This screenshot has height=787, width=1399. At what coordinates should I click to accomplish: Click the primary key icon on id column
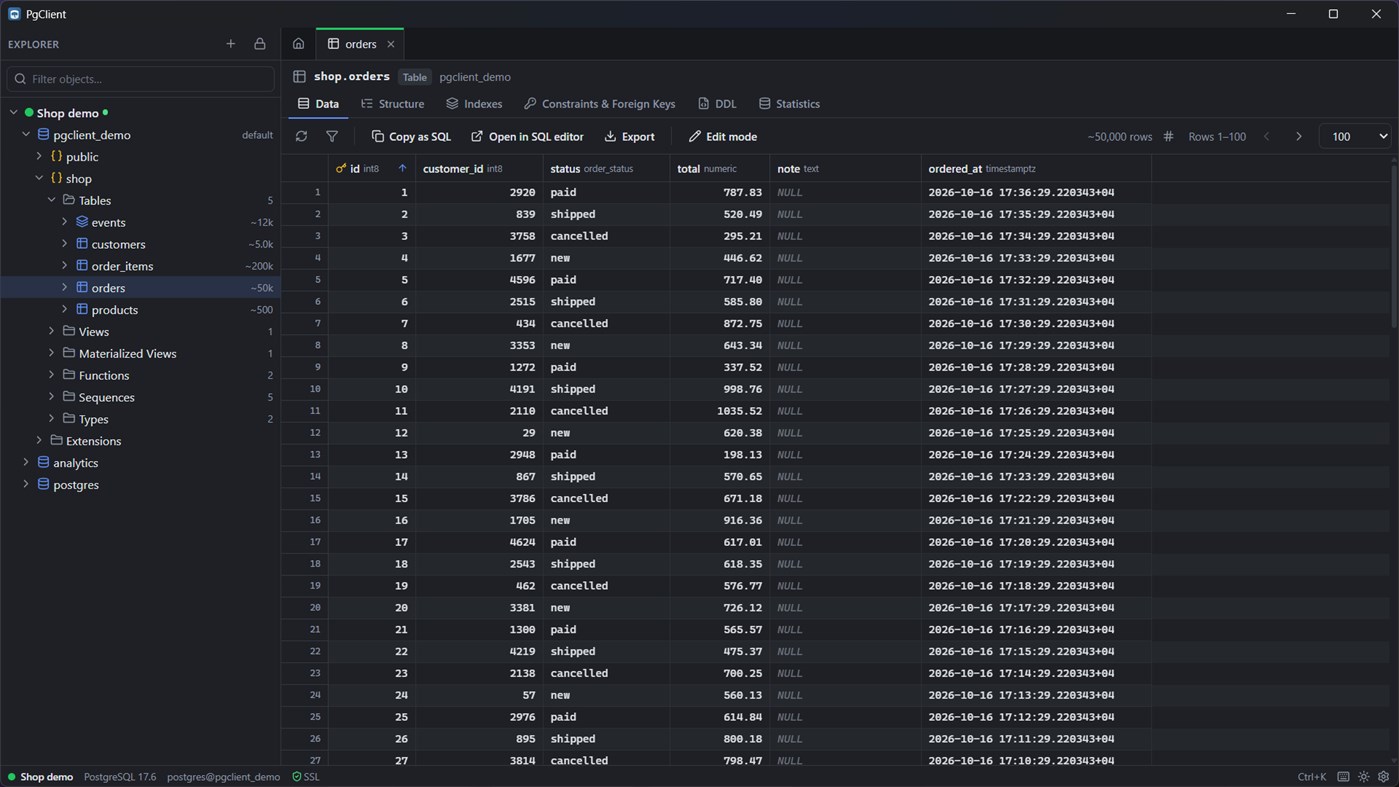point(341,169)
